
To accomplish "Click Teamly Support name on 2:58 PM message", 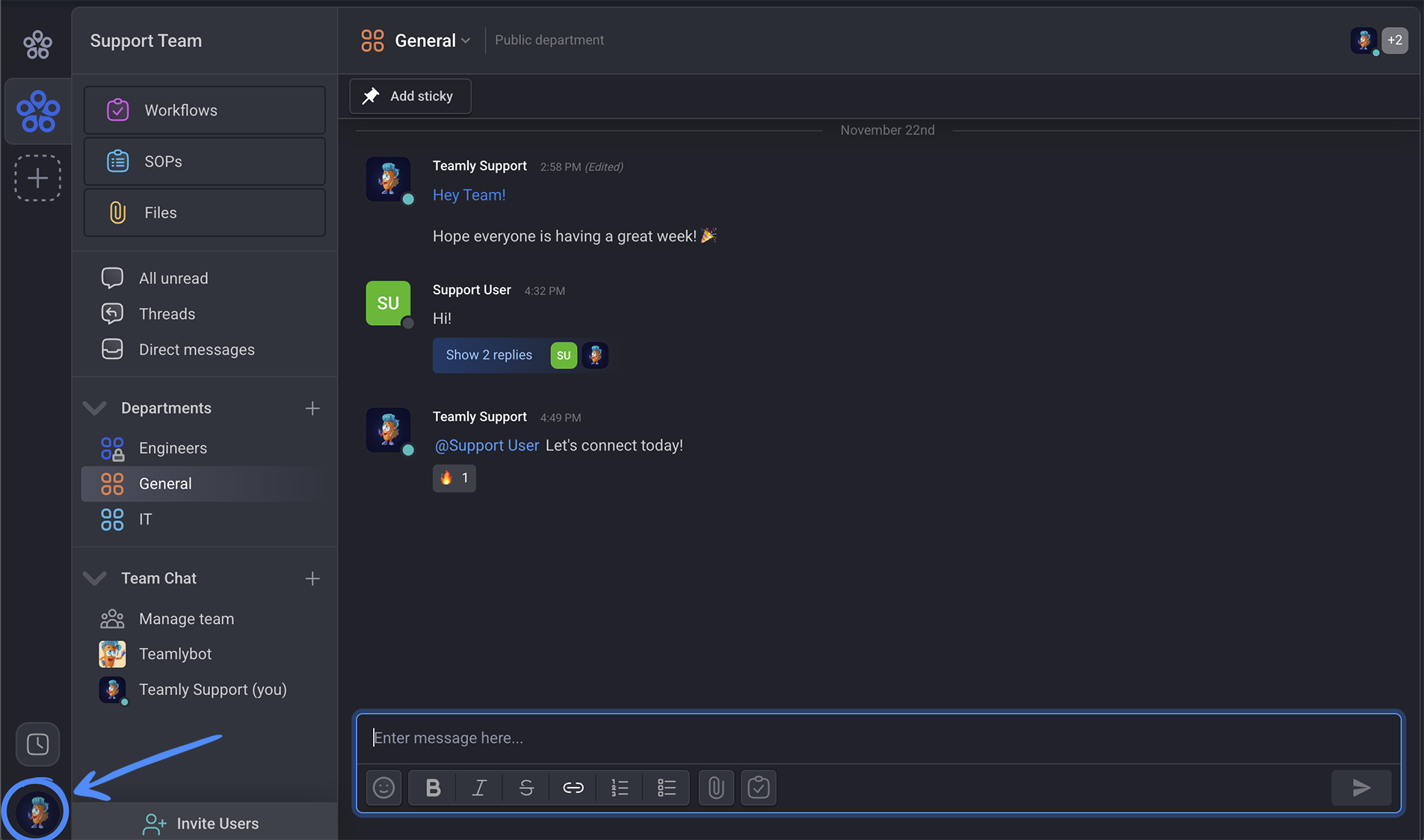I will [x=480, y=166].
